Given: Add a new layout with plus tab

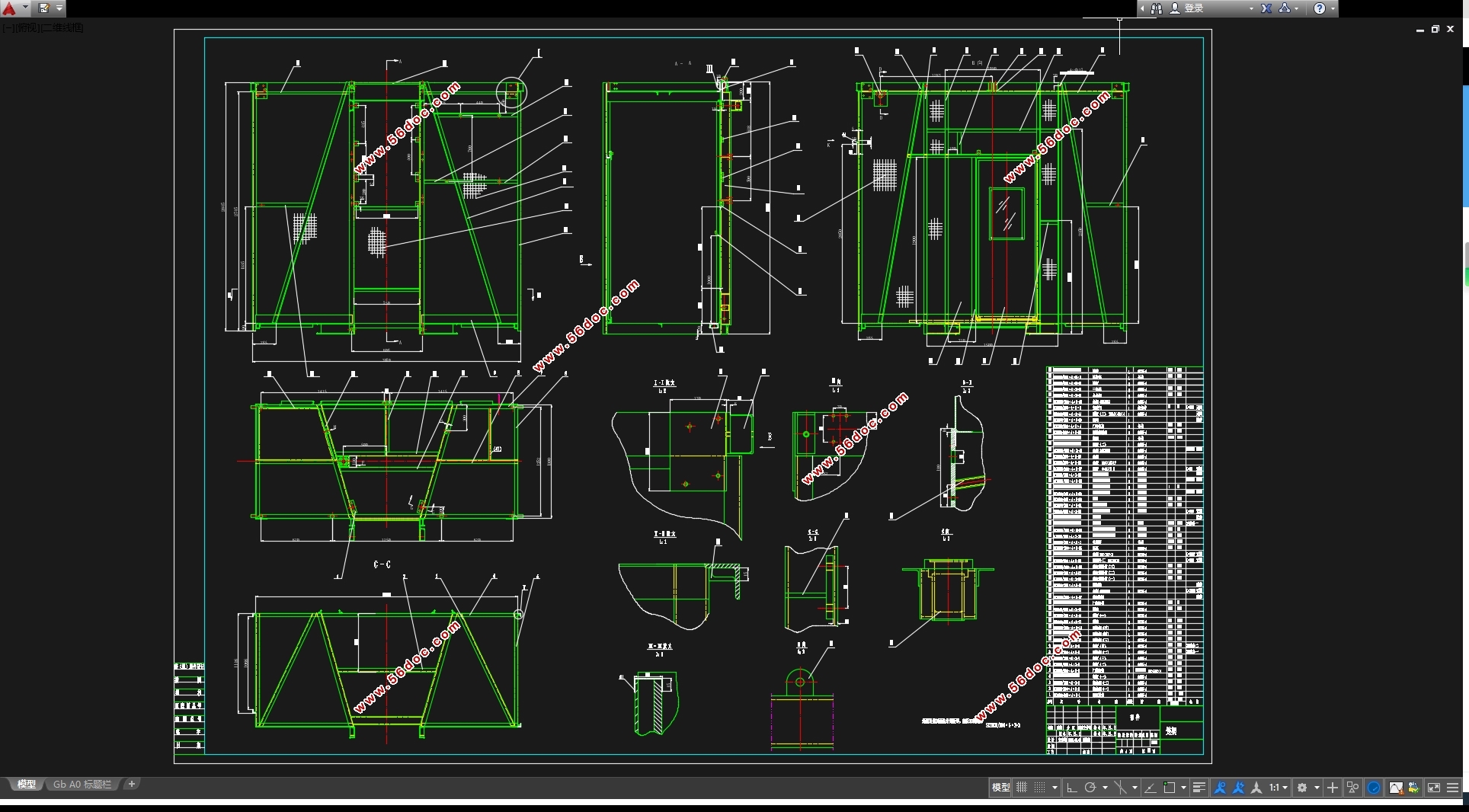Looking at the screenshot, I should pos(132,784).
